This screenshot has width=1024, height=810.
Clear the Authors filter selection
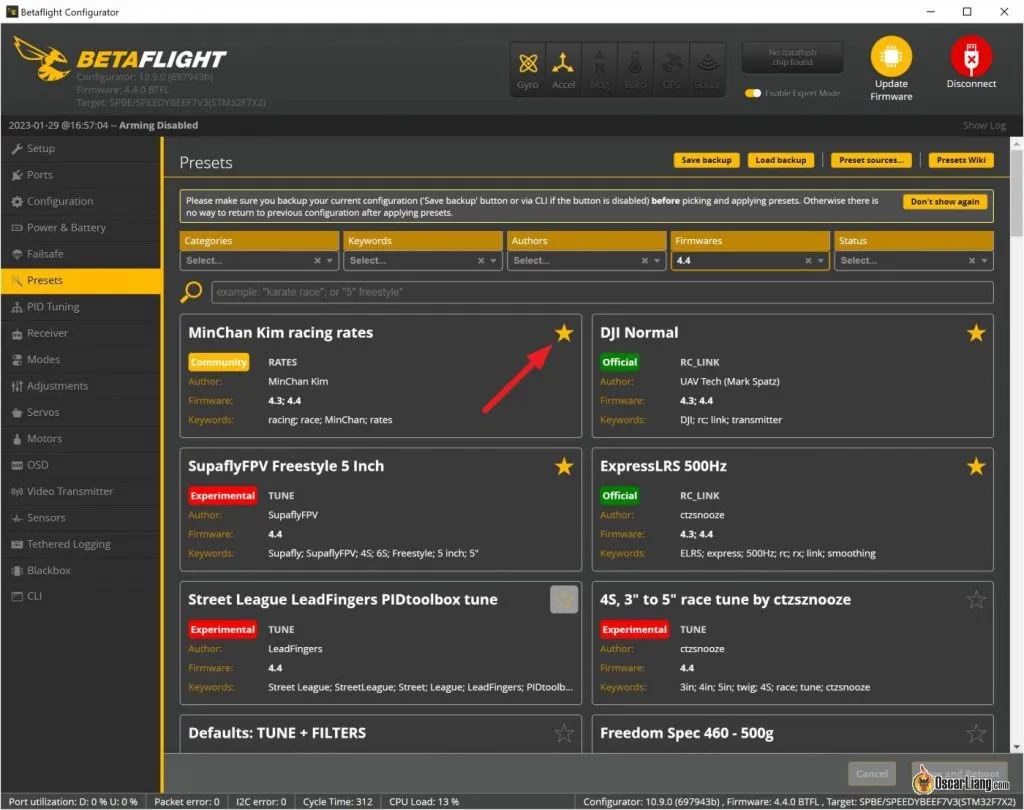(x=645, y=261)
